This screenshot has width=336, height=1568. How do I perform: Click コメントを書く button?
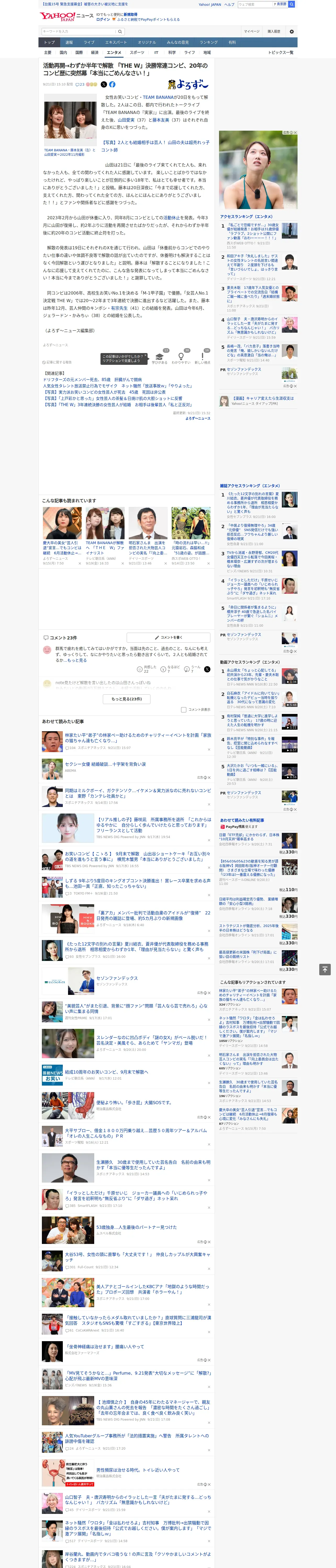[168, 637]
